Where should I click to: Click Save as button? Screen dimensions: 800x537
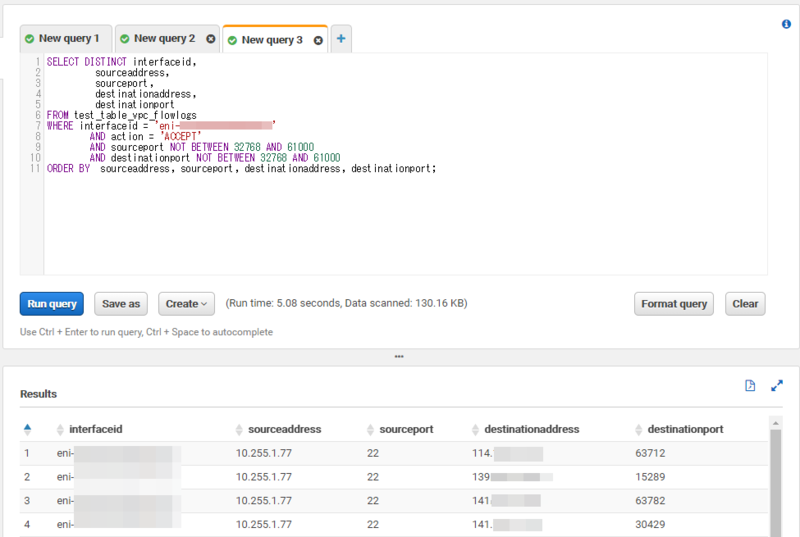click(x=121, y=304)
